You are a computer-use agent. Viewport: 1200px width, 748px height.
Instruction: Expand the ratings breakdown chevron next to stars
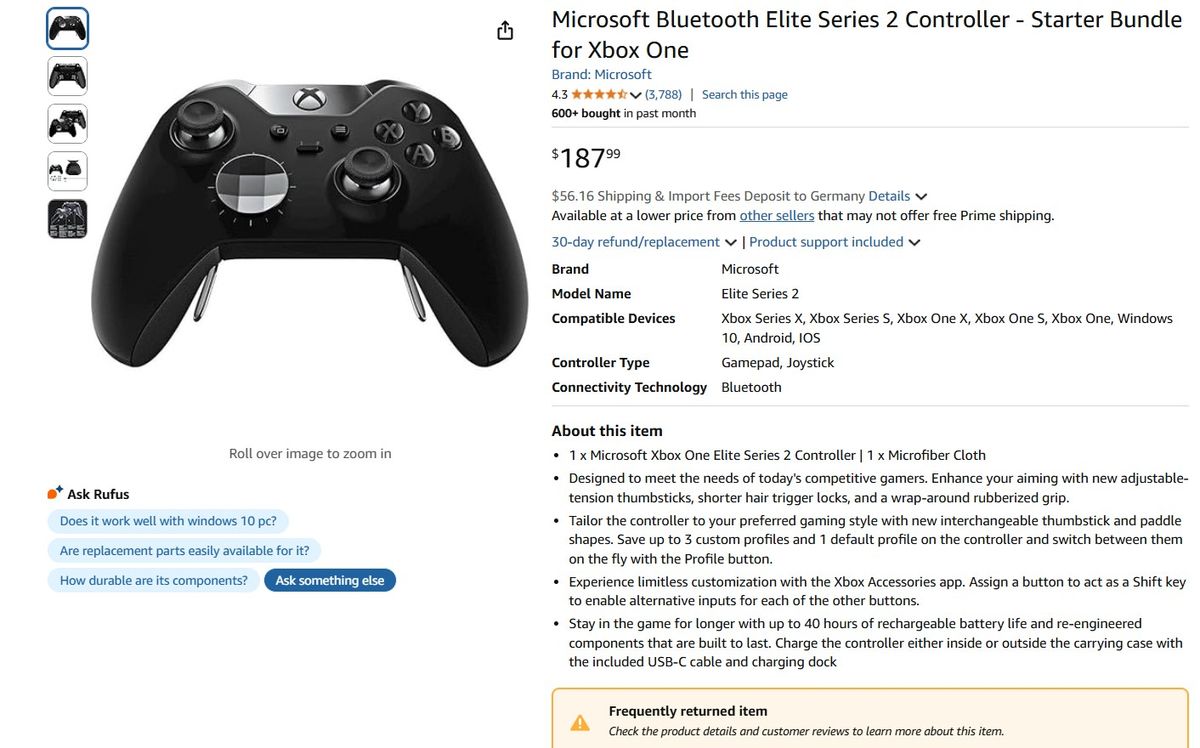[x=637, y=93]
